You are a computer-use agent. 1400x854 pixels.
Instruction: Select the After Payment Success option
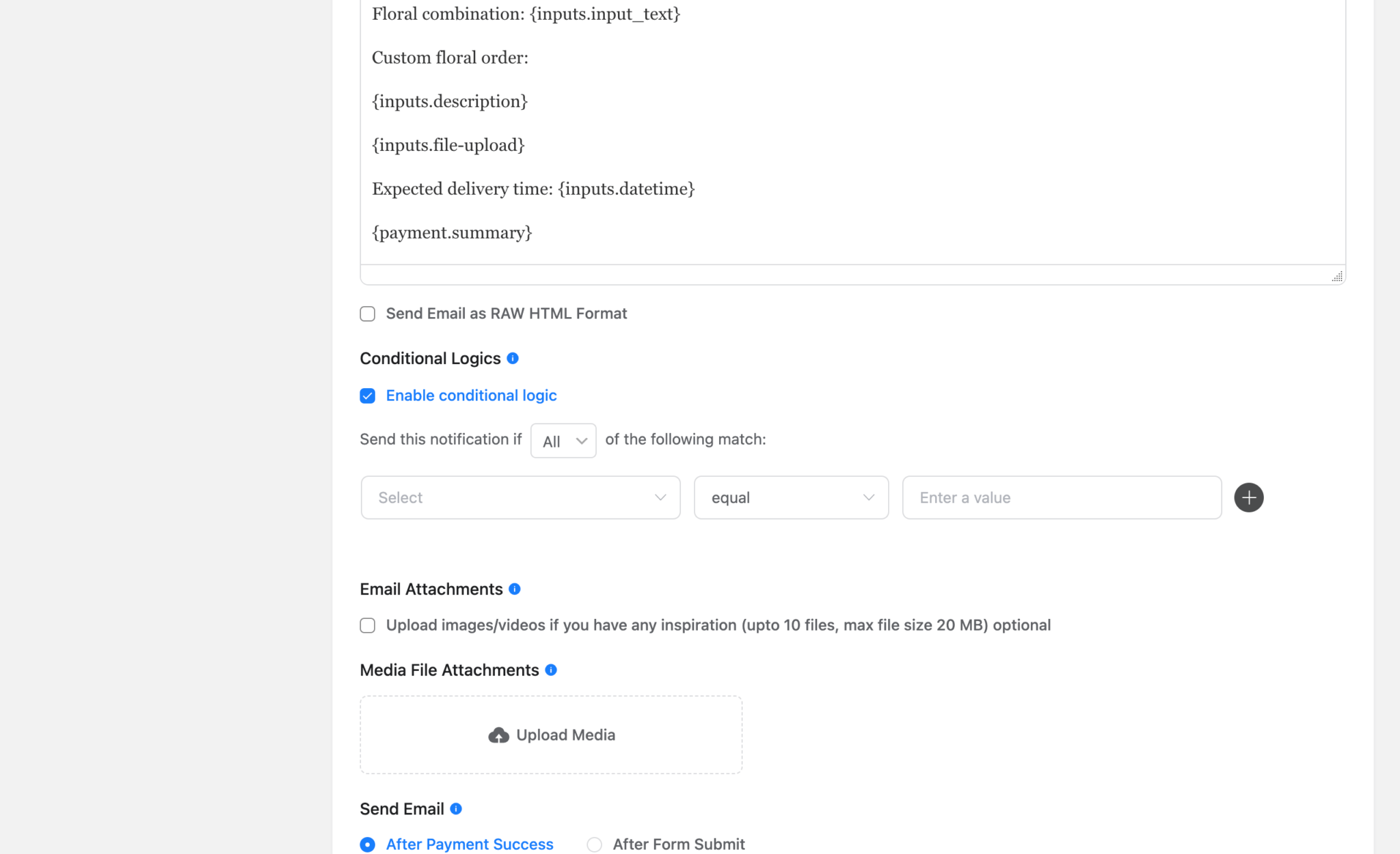coord(368,844)
